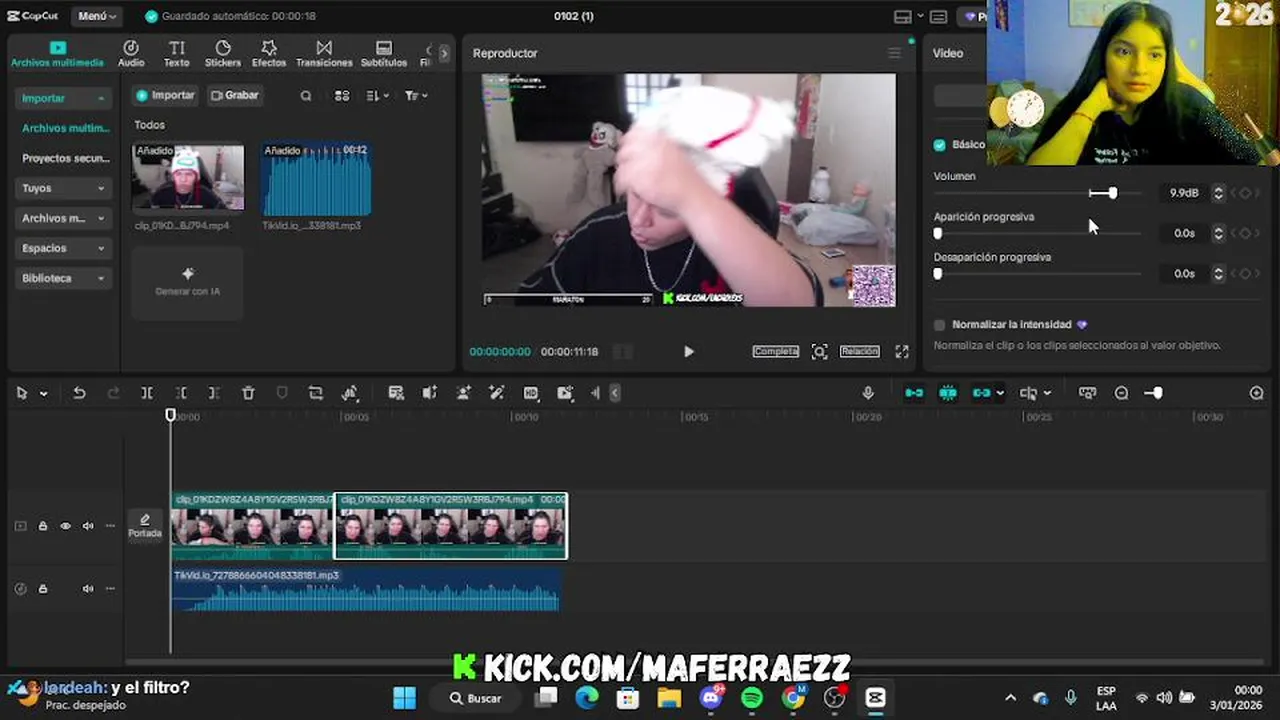Mute the audio track speaker icon
Image resolution: width=1280 pixels, height=720 pixels.
[88, 589]
